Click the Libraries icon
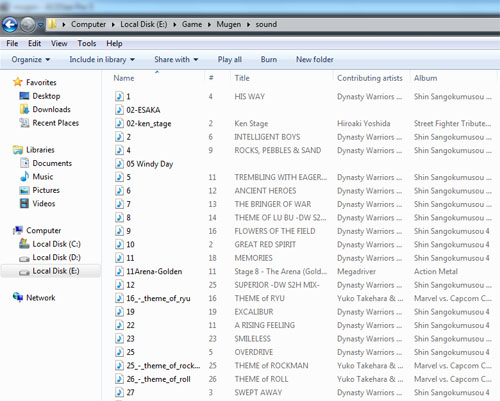Screen dimensions: 500x401 pos(18,150)
